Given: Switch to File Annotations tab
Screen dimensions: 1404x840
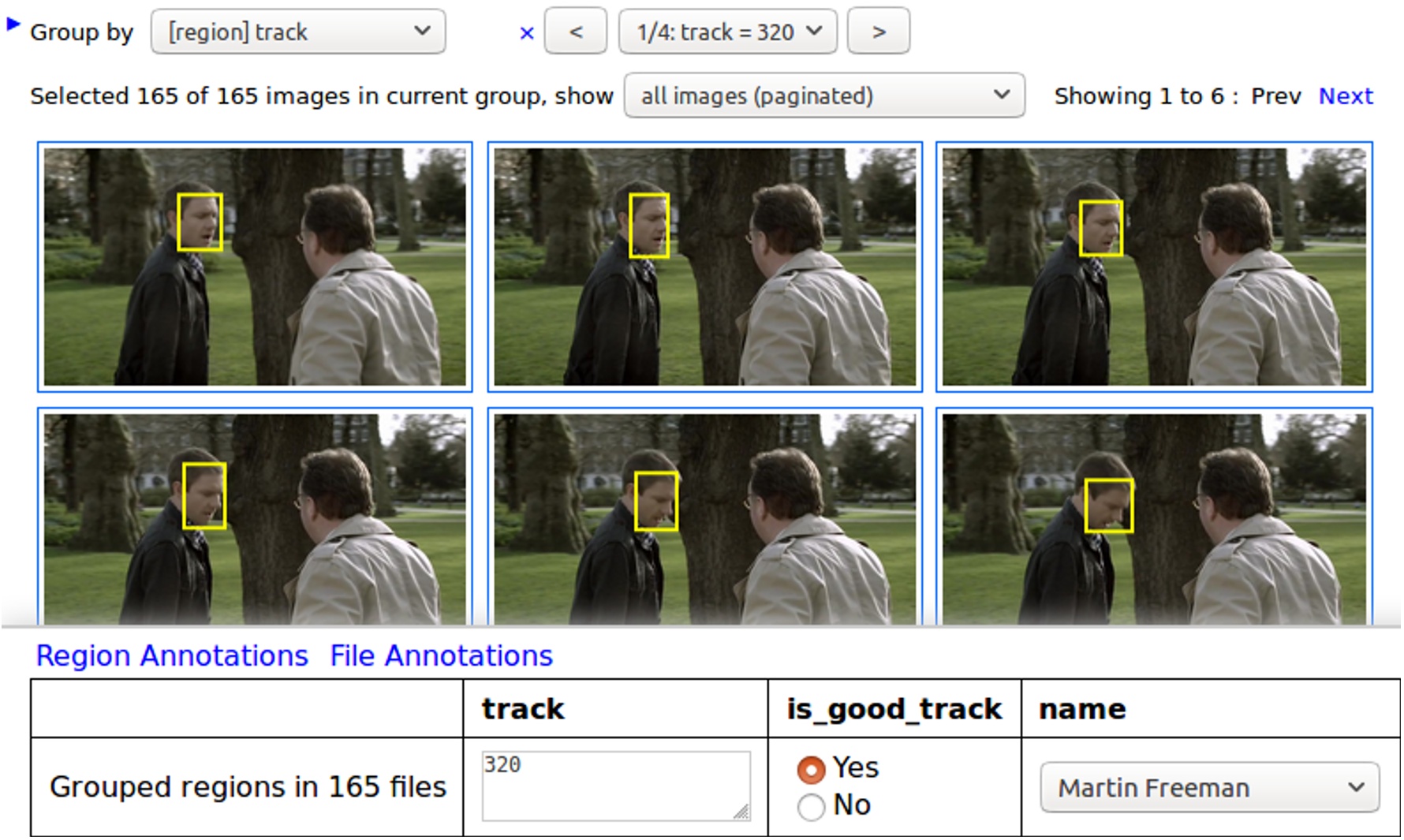Looking at the screenshot, I should pos(441,655).
